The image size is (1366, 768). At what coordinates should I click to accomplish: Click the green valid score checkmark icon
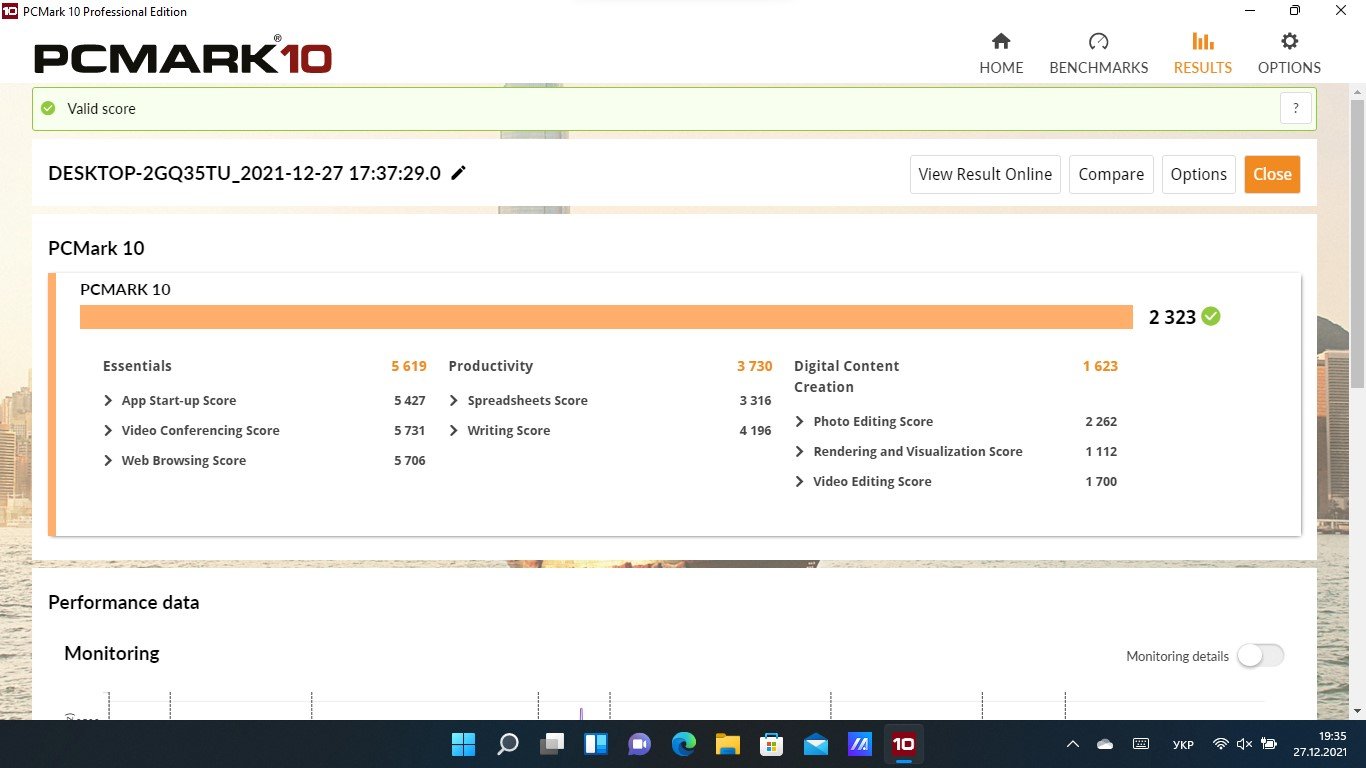[x=48, y=108]
